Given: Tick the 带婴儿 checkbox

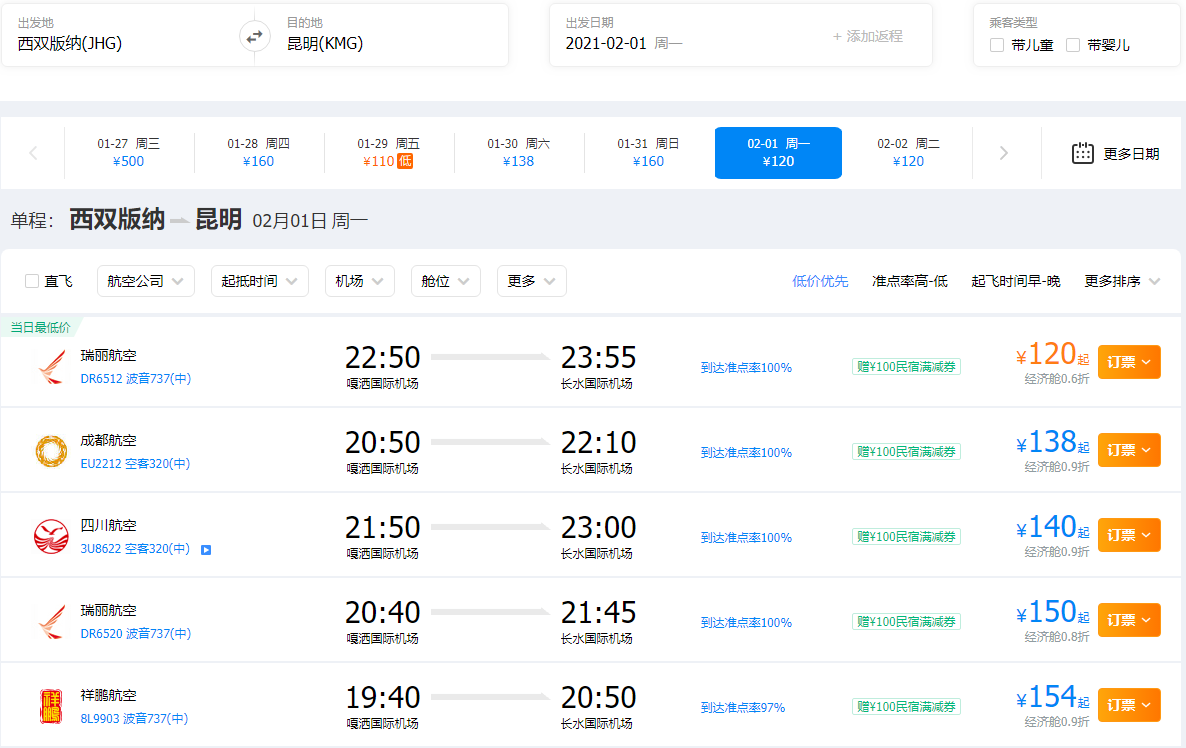Looking at the screenshot, I should point(1073,45).
